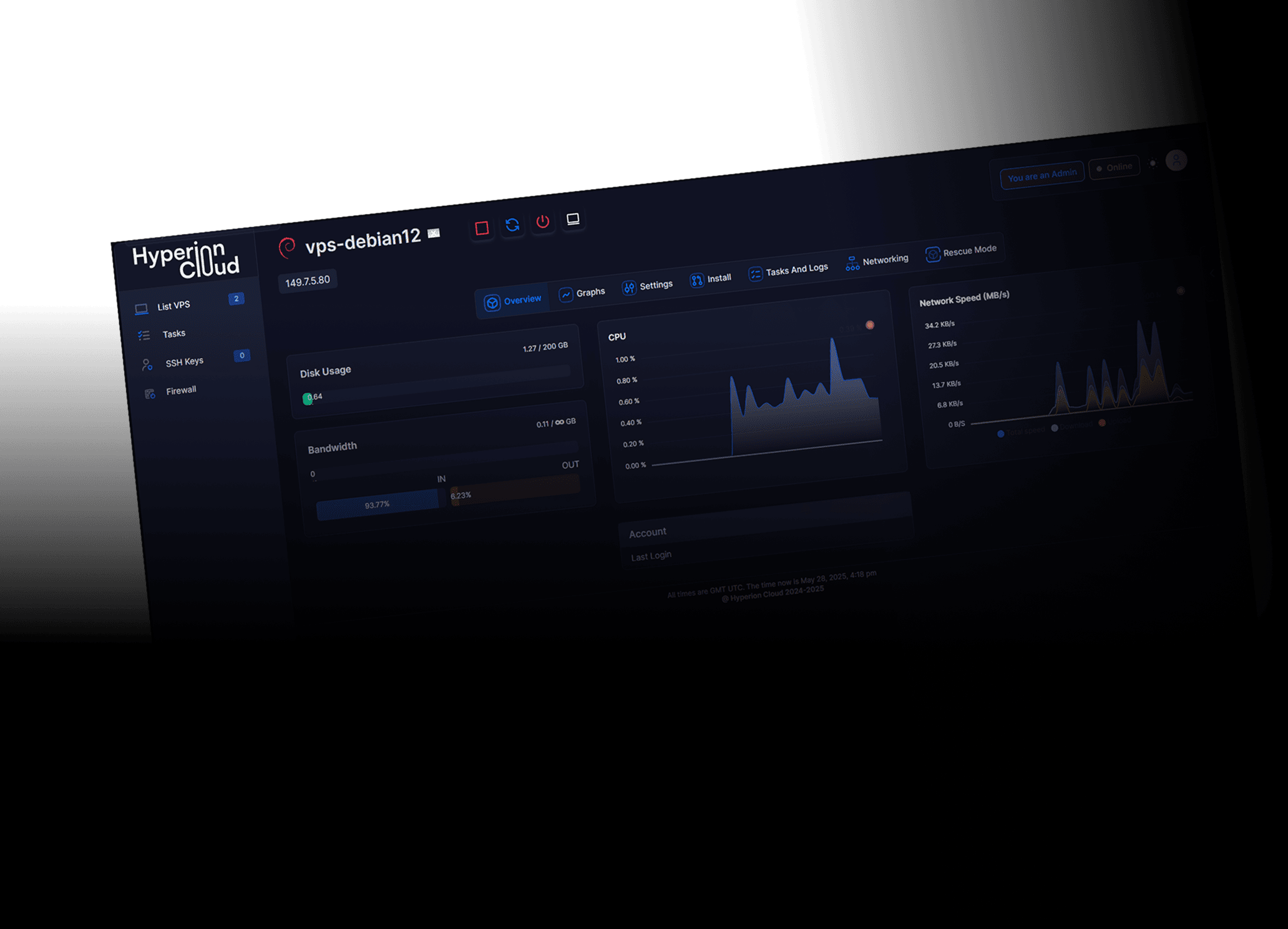Image resolution: width=1288 pixels, height=929 pixels.
Task: Click the SSH Keys badge showing 0
Action: 242,356
